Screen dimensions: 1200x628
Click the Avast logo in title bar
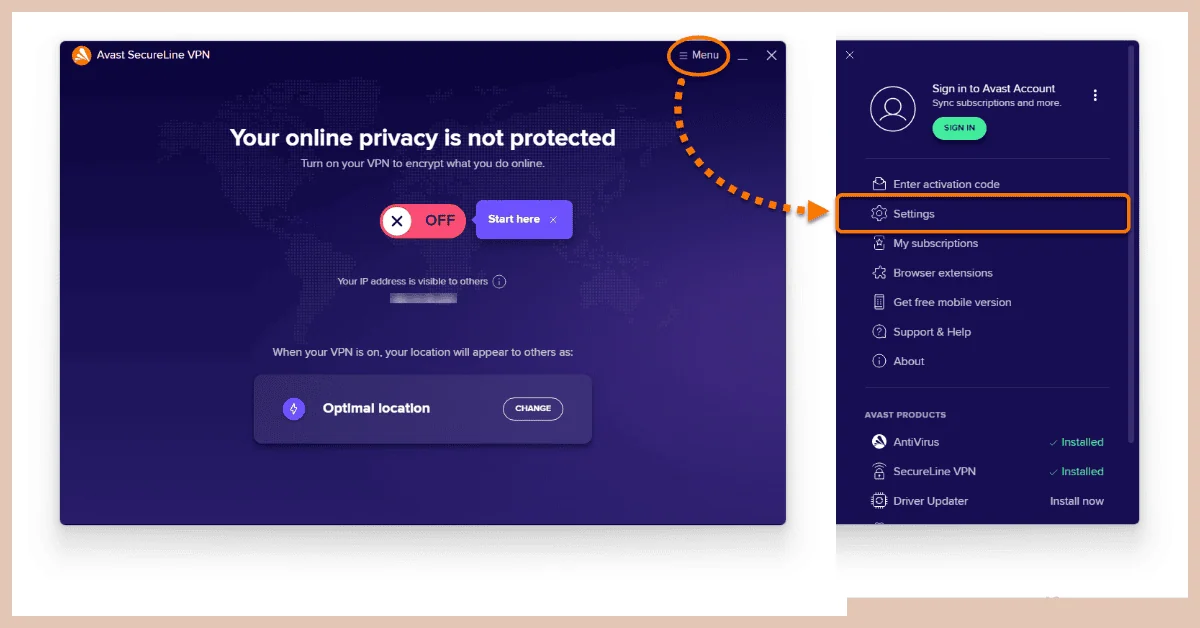(x=81, y=55)
